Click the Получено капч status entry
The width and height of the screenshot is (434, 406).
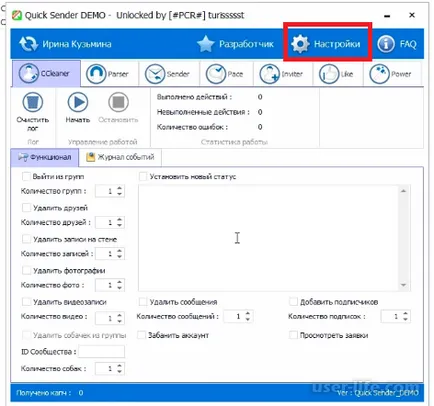(49, 393)
